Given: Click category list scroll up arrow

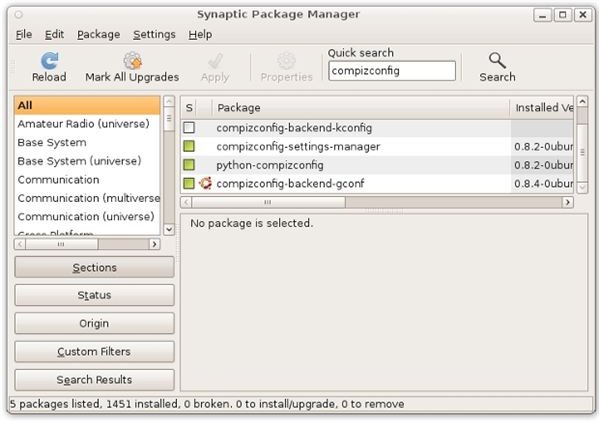Looking at the screenshot, I should point(169,101).
